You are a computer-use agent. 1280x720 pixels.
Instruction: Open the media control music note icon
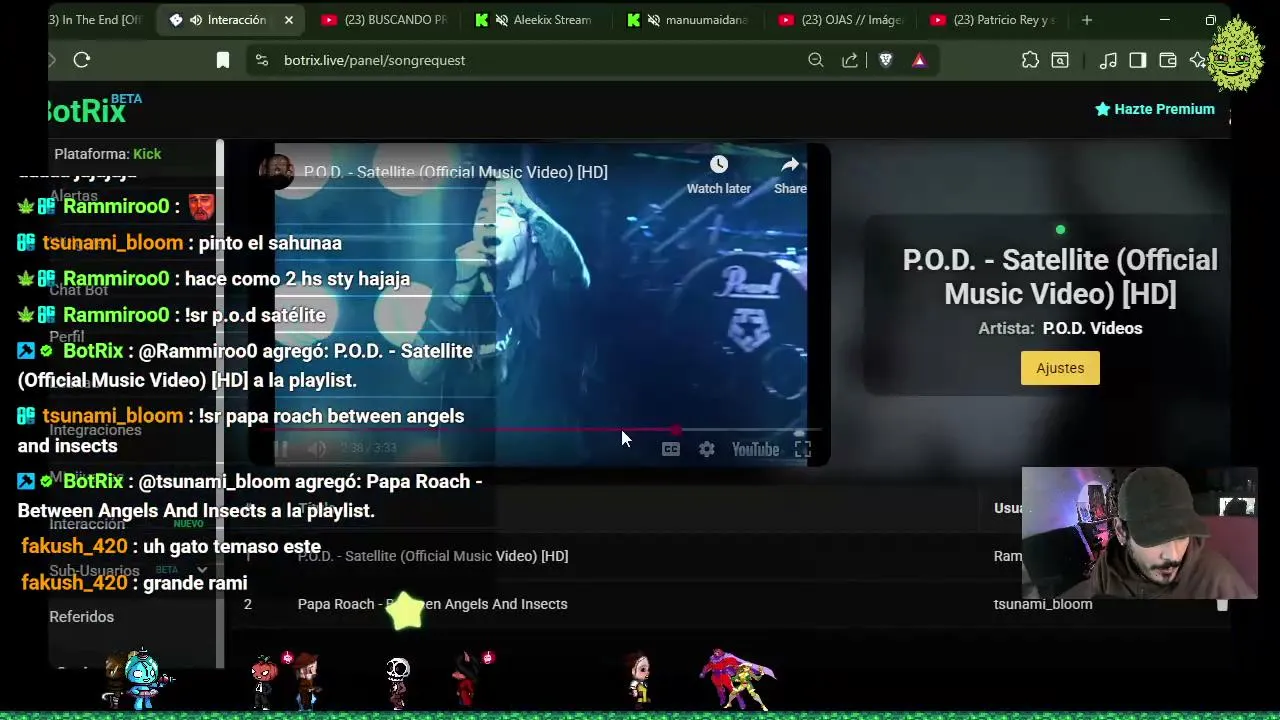(1108, 60)
